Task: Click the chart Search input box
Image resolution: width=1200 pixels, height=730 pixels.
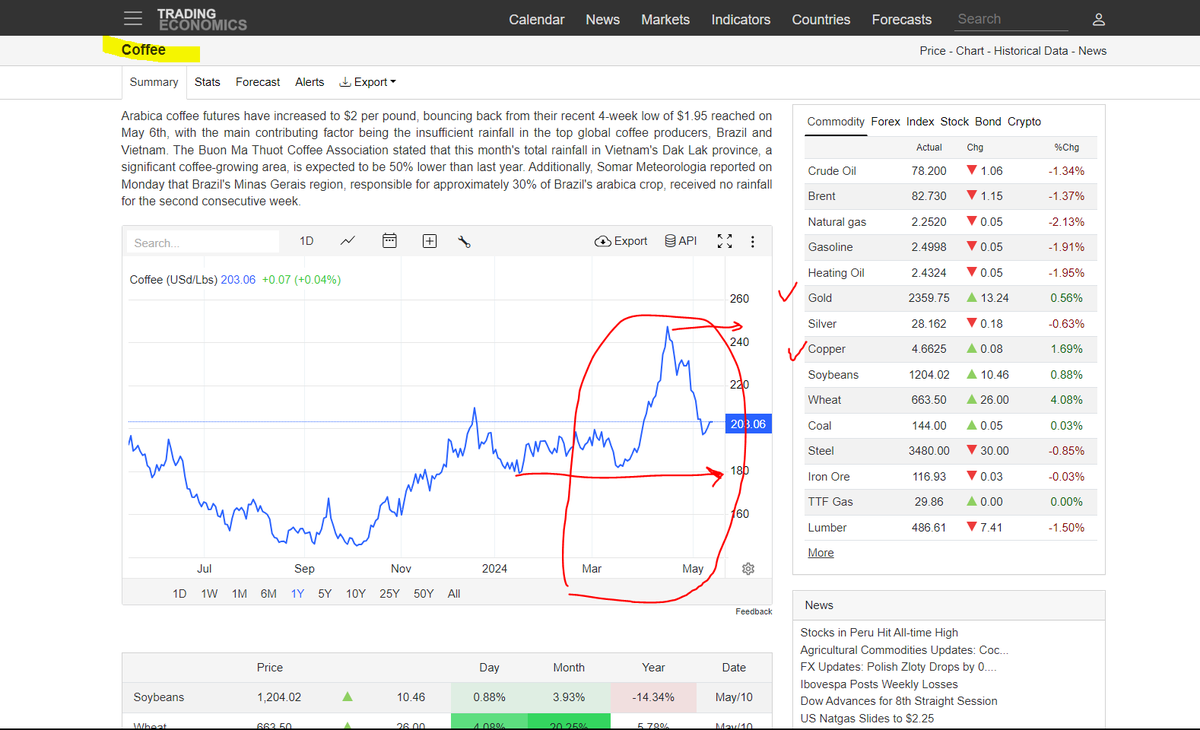Action: click(x=204, y=242)
